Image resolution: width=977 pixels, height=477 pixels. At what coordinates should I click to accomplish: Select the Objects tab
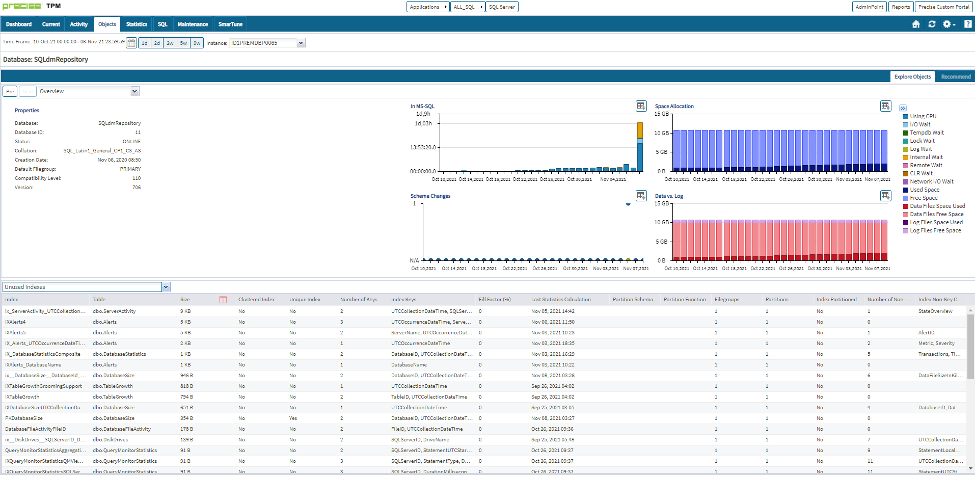click(x=107, y=24)
